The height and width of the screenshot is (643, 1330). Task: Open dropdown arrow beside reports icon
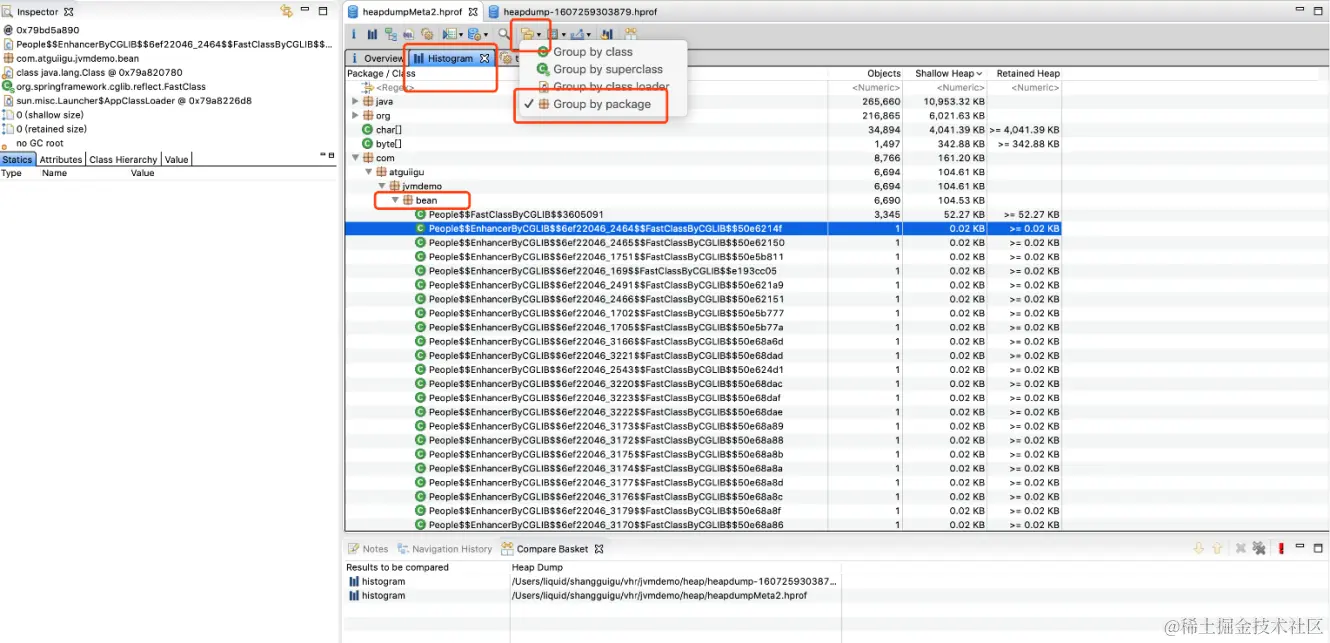(461, 35)
